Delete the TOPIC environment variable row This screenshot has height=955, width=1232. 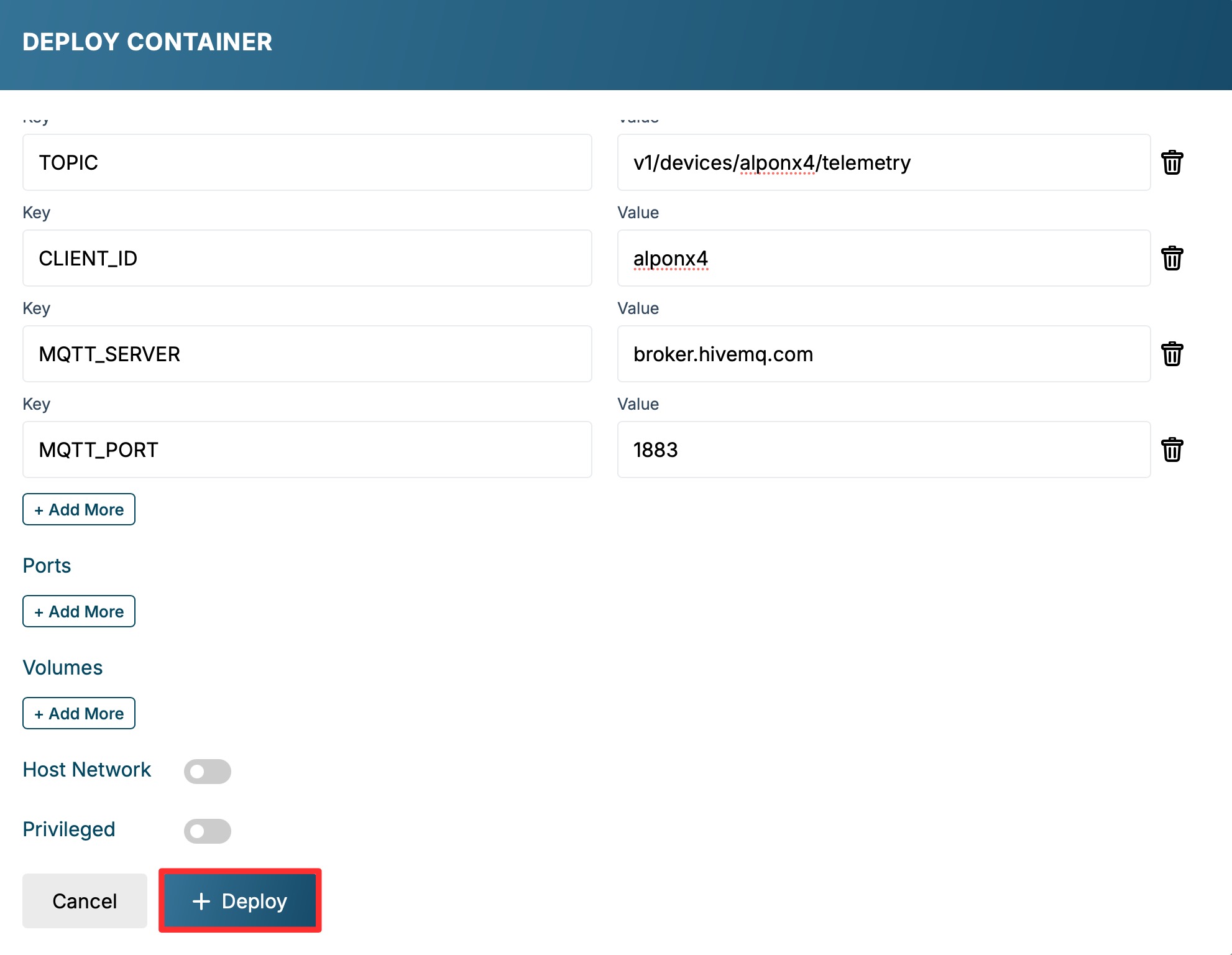tap(1172, 163)
